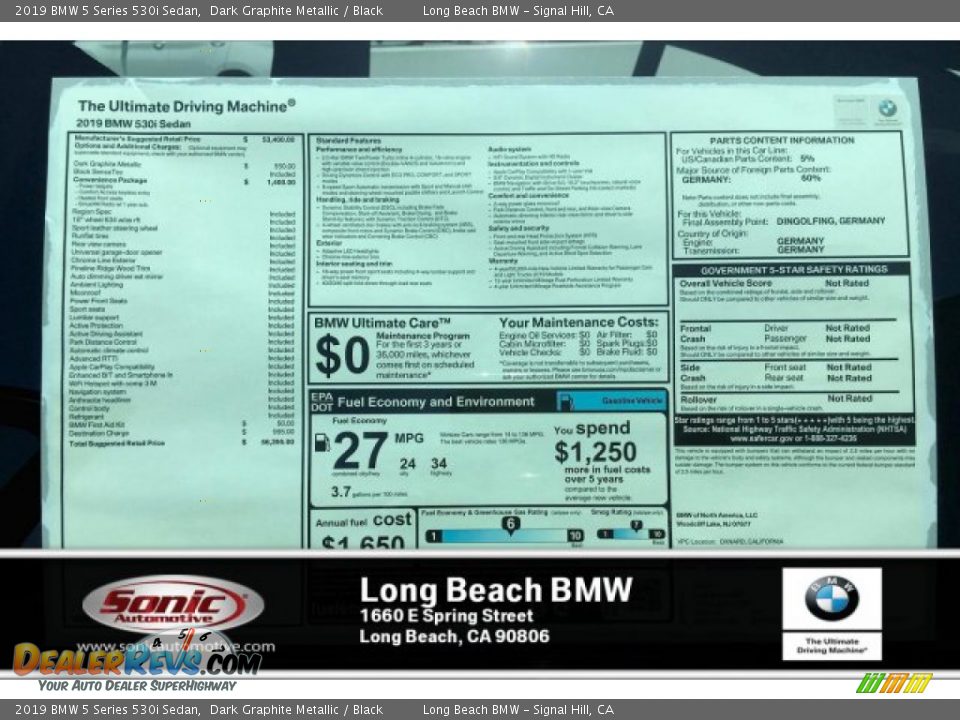Screen dimensions: 960x720
Task: Click the 'Your Maintenance Costs:' heading
Action: [579, 322]
